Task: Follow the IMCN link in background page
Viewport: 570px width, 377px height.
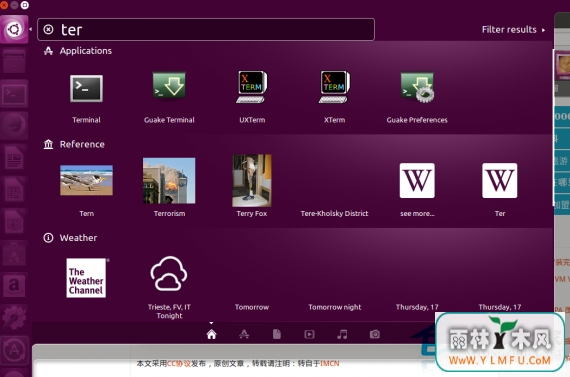Action: pyautogui.click(x=329, y=364)
